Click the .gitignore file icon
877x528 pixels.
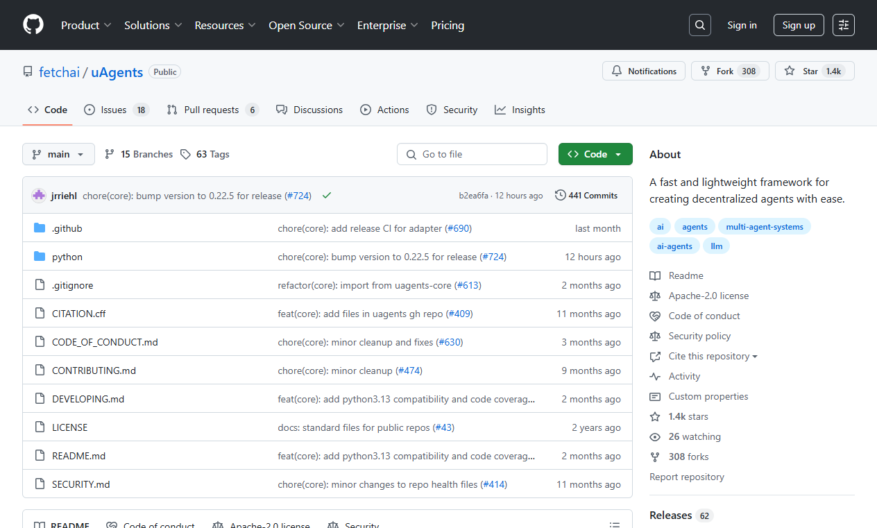(39, 285)
